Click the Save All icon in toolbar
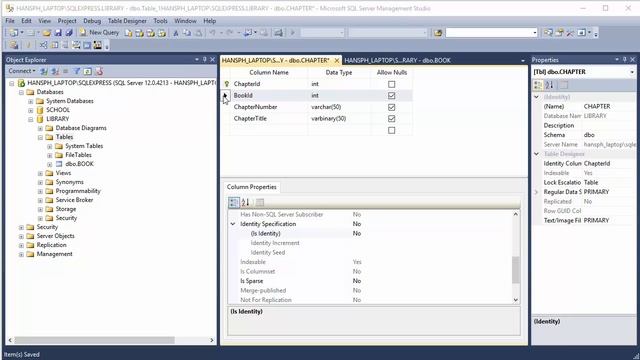 click(x=69, y=33)
